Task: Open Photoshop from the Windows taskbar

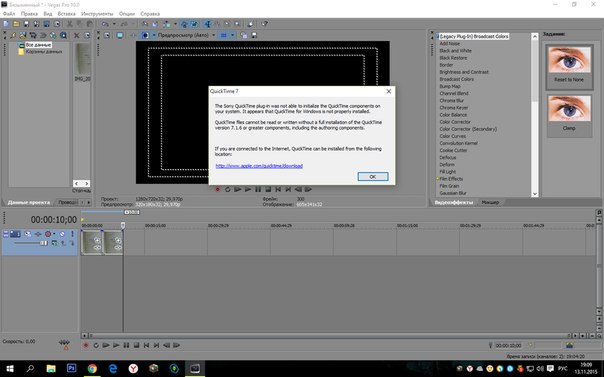Action: coord(72,369)
